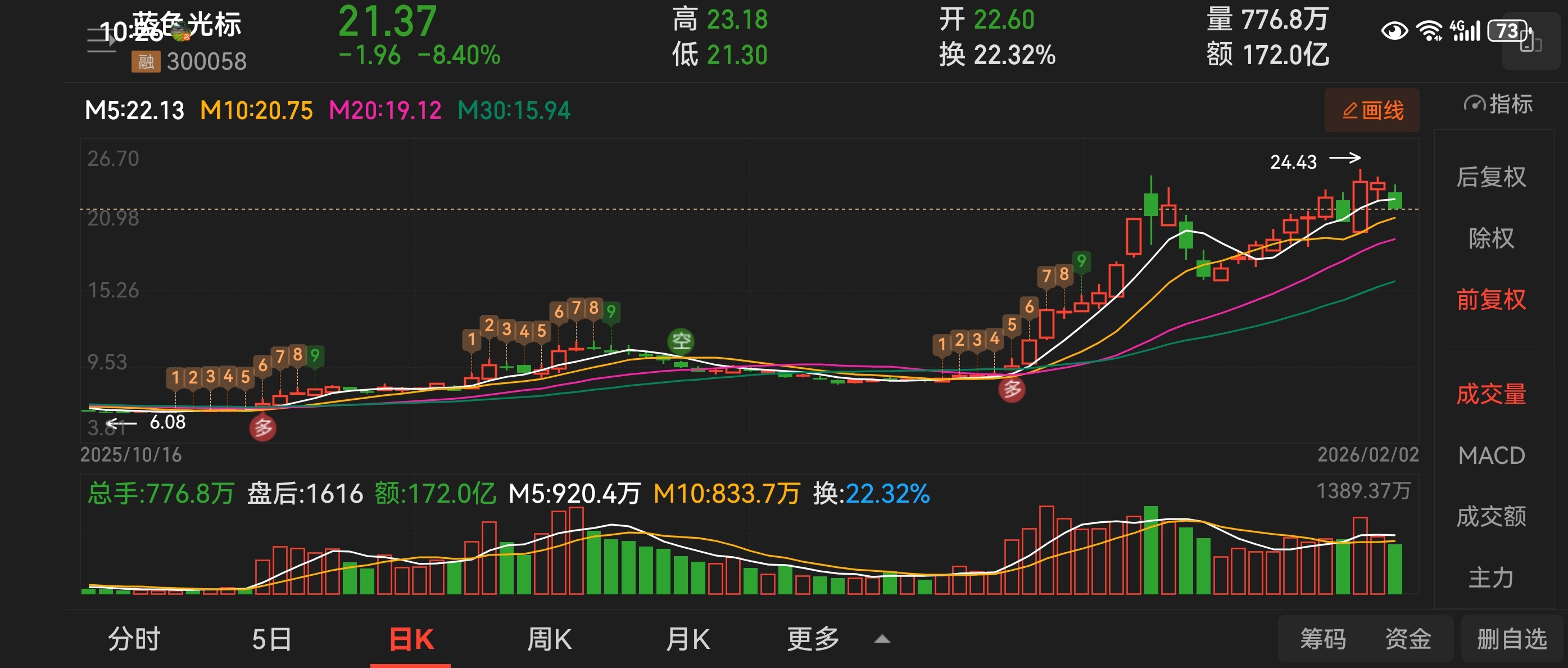Tap 删自选 to remove from watchlist
The width and height of the screenshot is (1568, 668).
coord(1511,639)
